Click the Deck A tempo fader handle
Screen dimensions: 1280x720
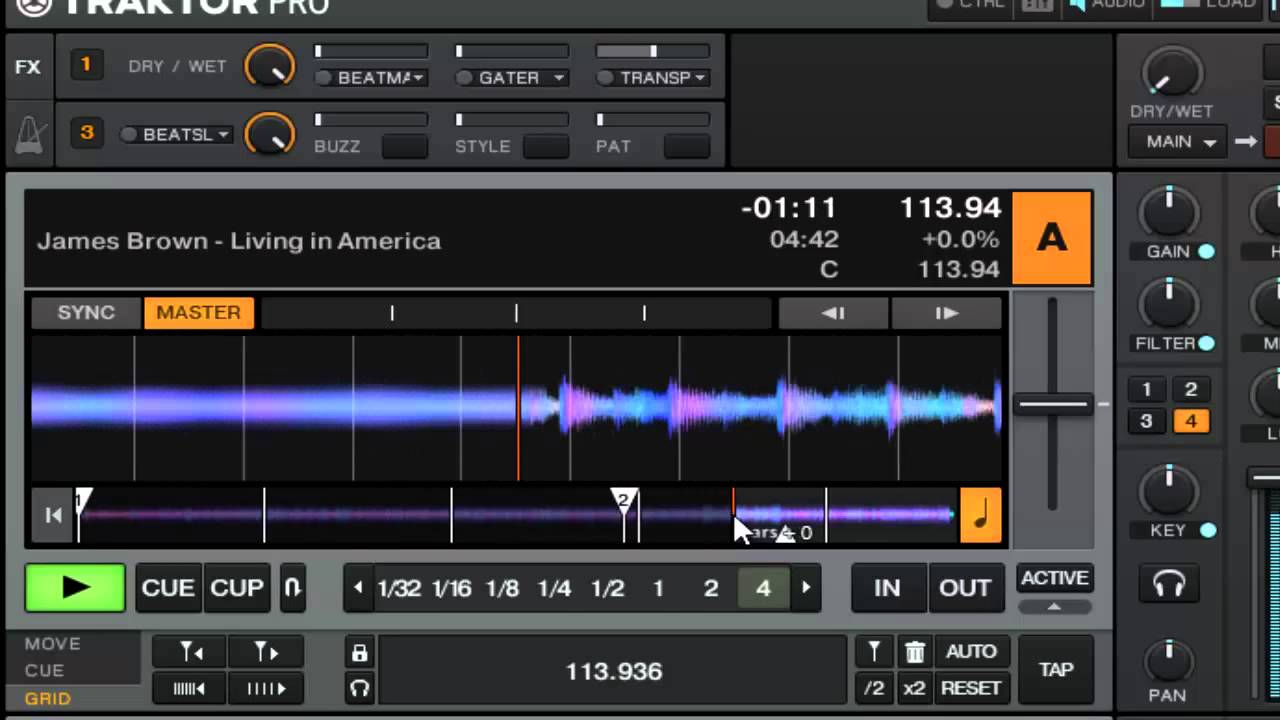(1052, 404)
